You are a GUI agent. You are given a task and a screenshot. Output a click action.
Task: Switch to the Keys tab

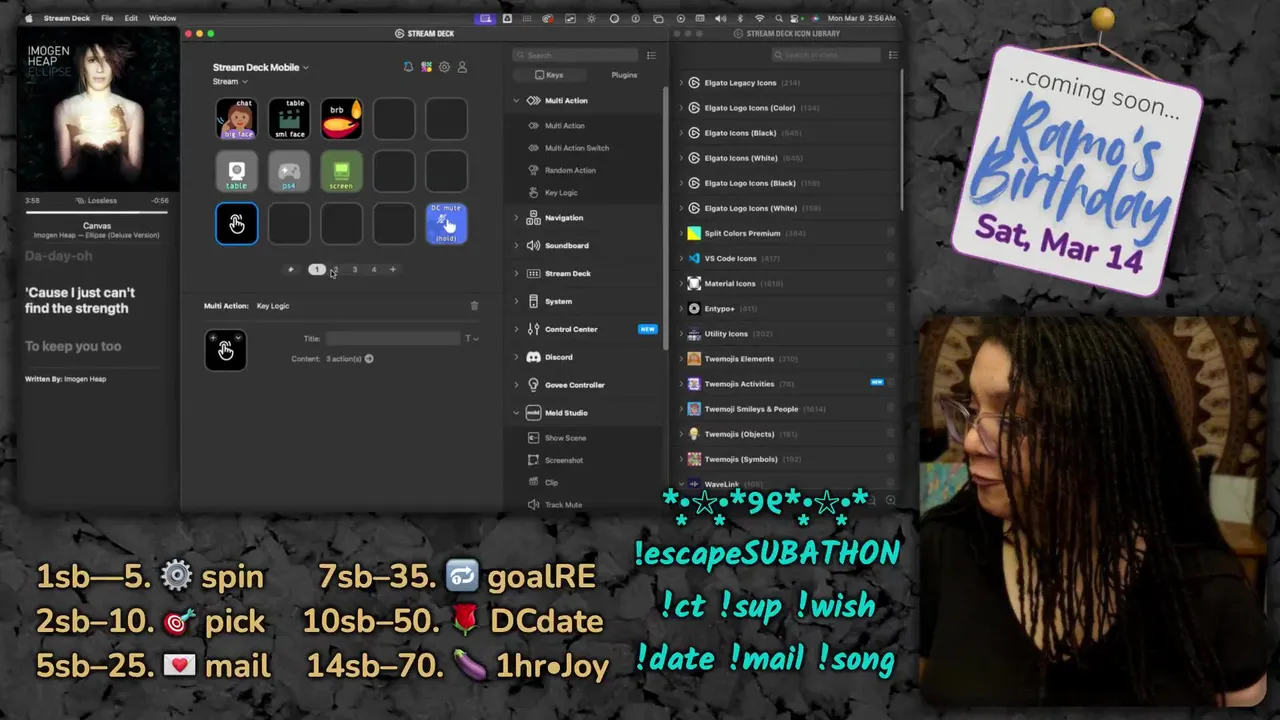549,75
